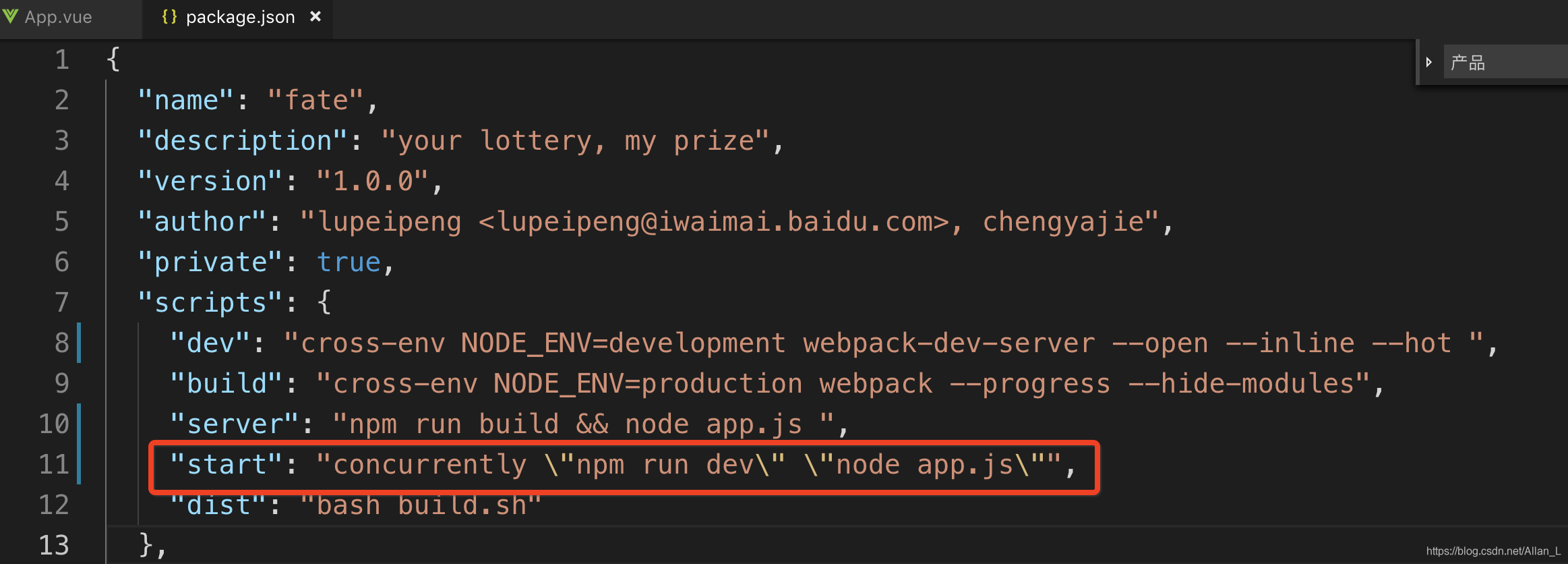
Task: Click "your lottery, my prize" string
Action: (575, 141)
